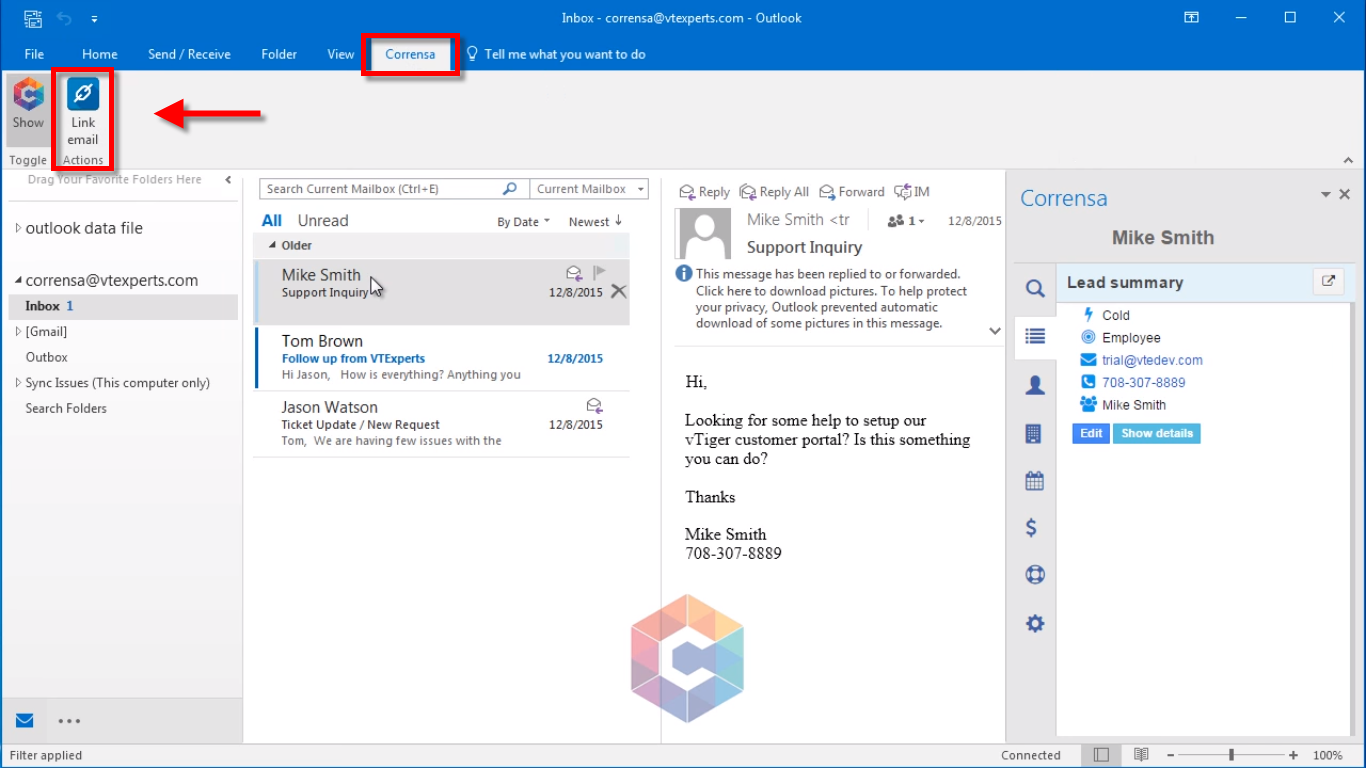1366x768 pixels.
Task: Click Reply All in reading pane
Action: 774,192
